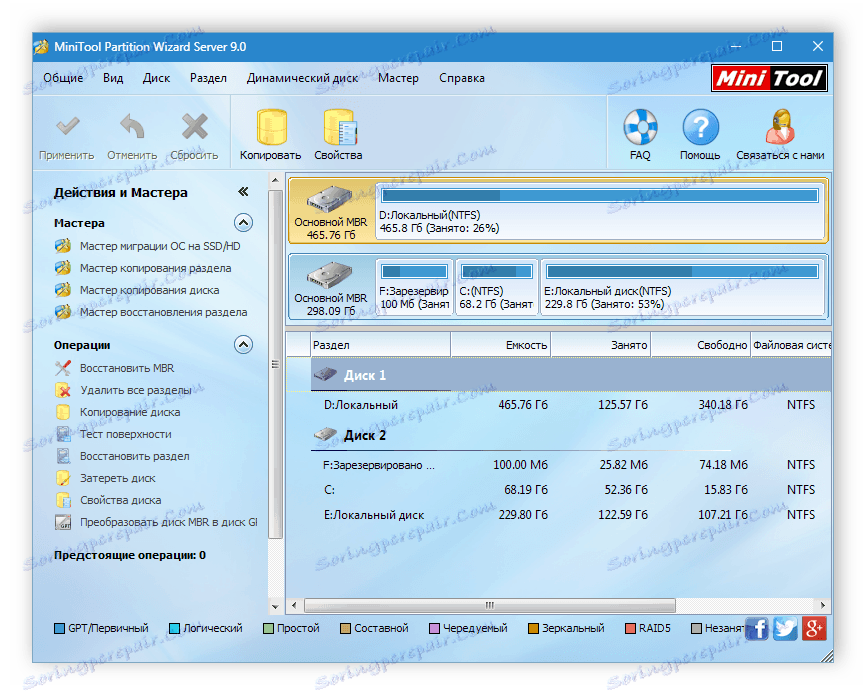Launch Мастер копирования раздела link
Viewport: 866px width, 695px height.
click(156, 268)
